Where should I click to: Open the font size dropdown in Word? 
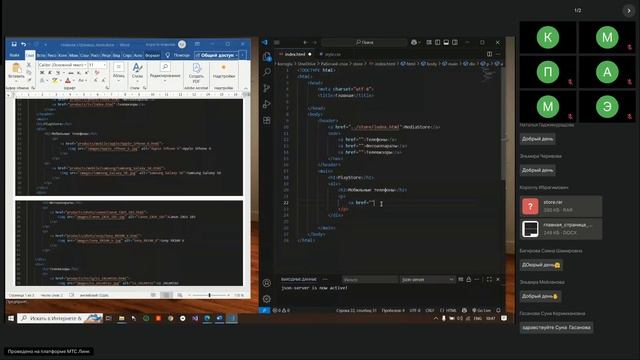[x=104, y=65]
